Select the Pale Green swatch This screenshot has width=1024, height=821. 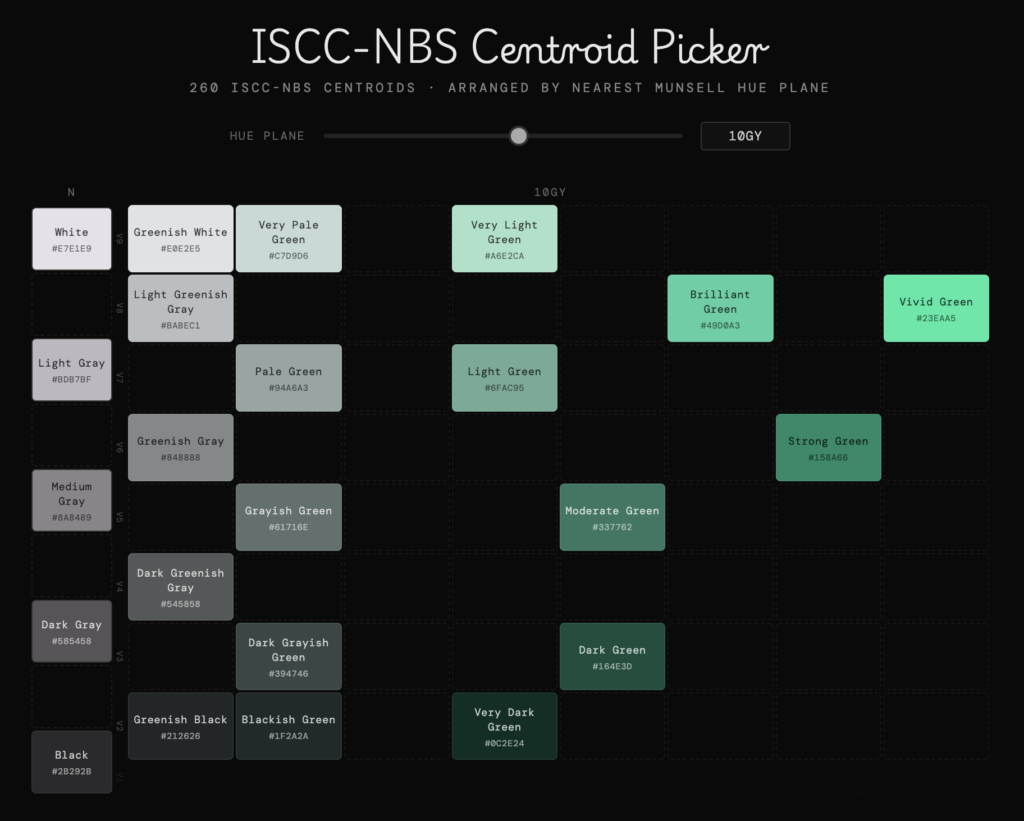click(x=288, y=377)
